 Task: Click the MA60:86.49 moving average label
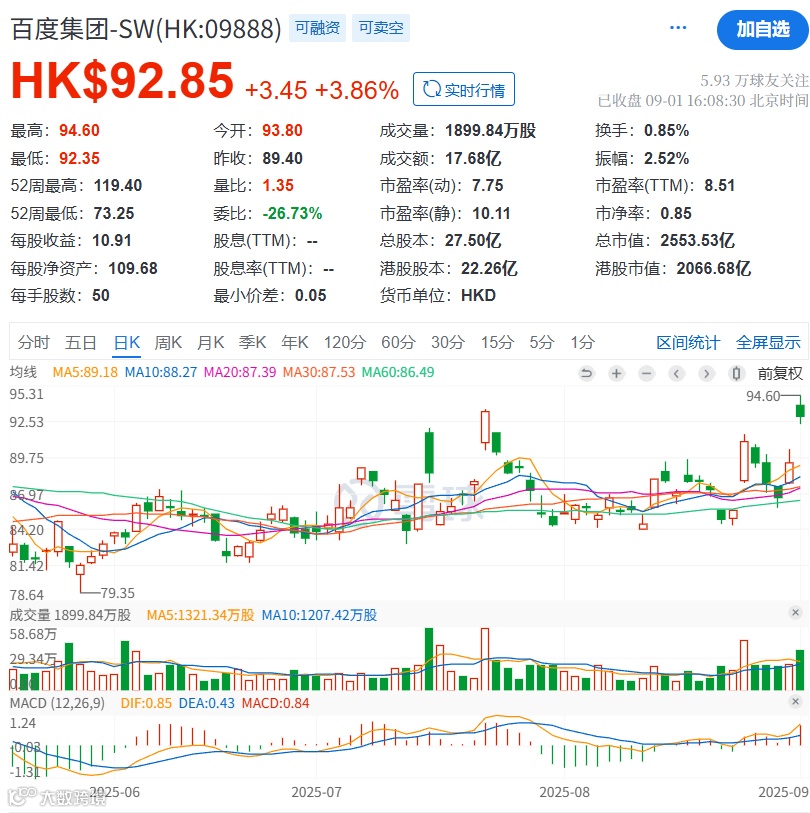click(397, 372)
